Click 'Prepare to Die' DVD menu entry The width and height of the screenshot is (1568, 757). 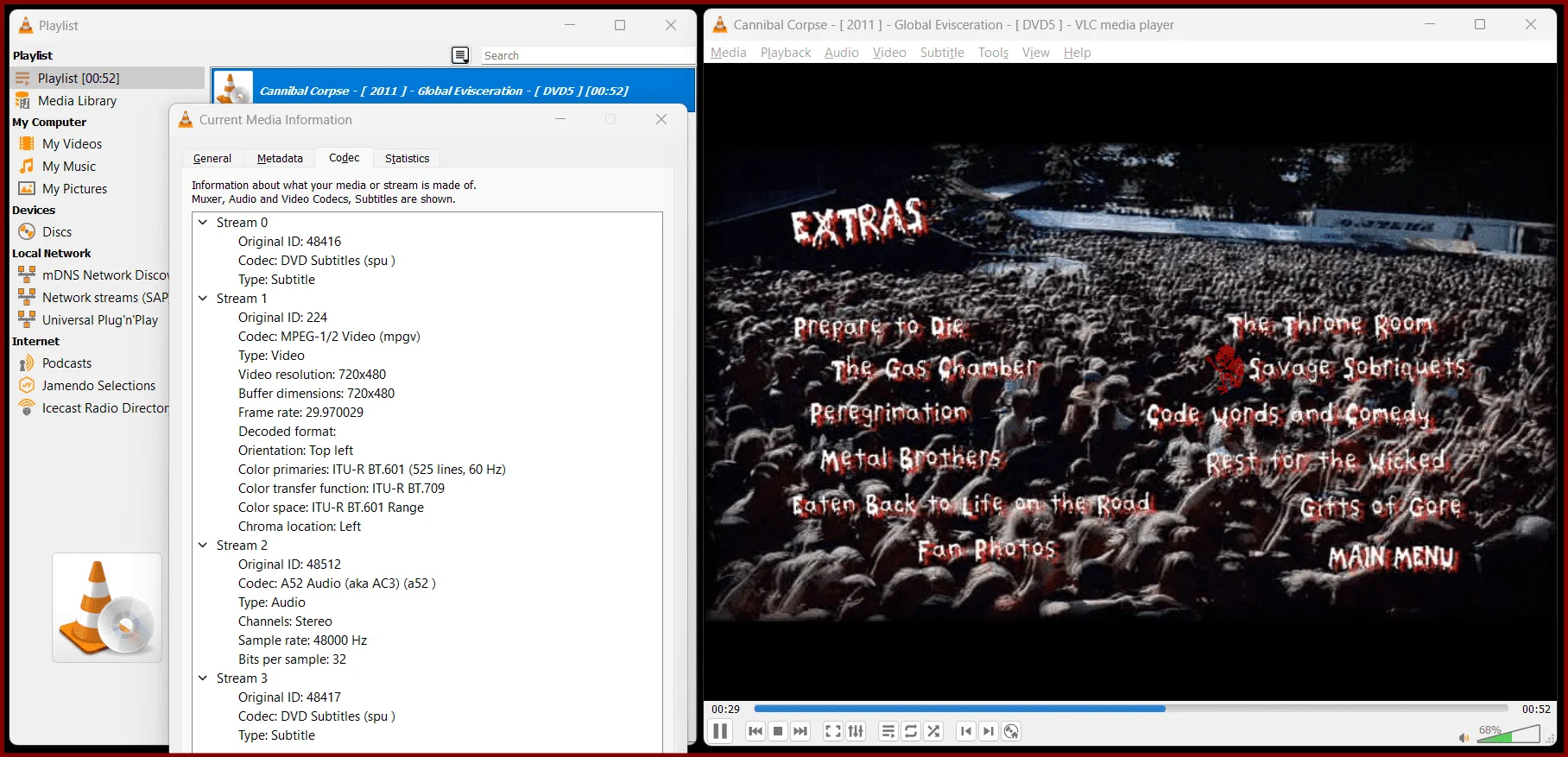879,326
